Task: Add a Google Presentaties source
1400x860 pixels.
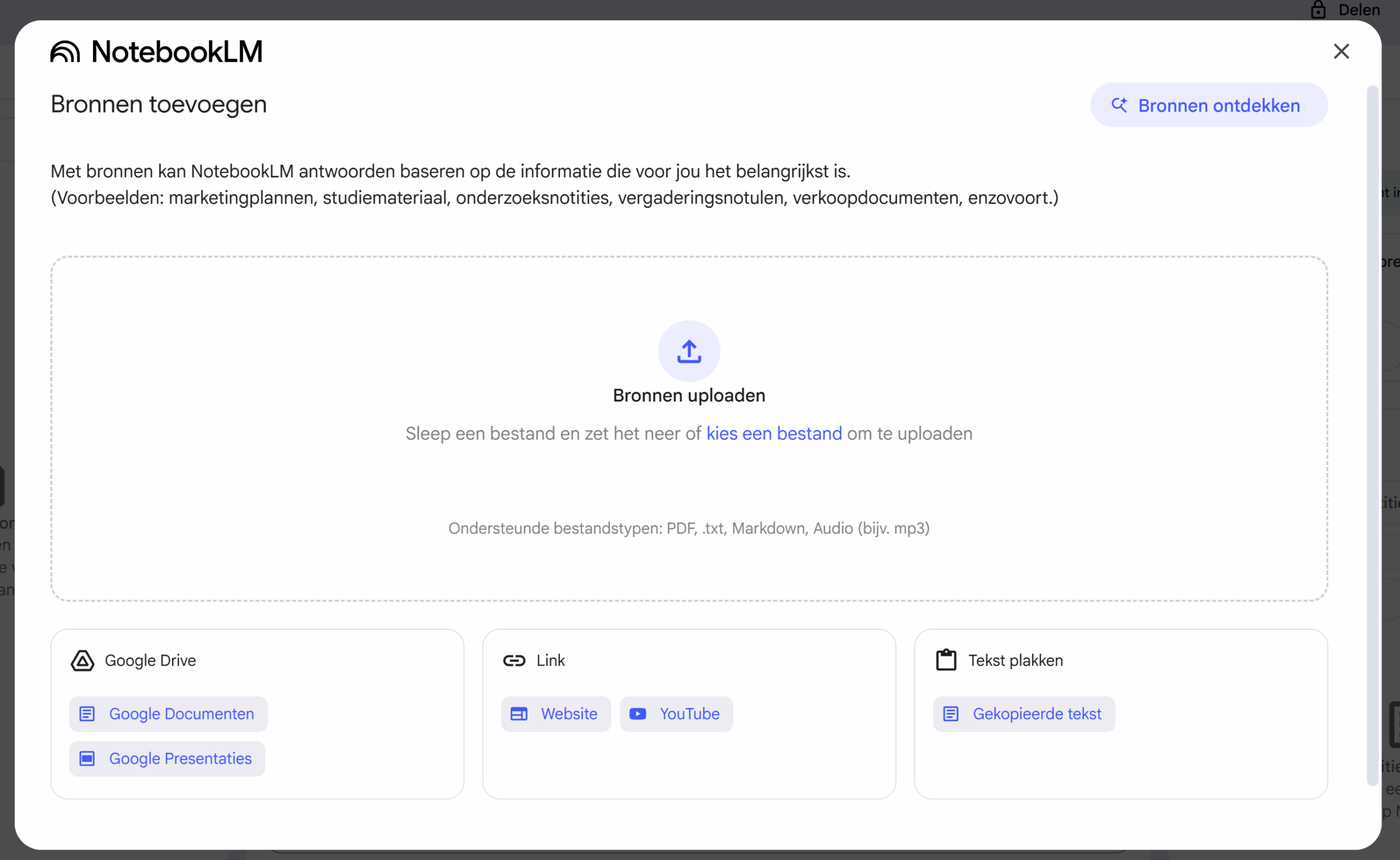Action: click(x=167, y=758)
